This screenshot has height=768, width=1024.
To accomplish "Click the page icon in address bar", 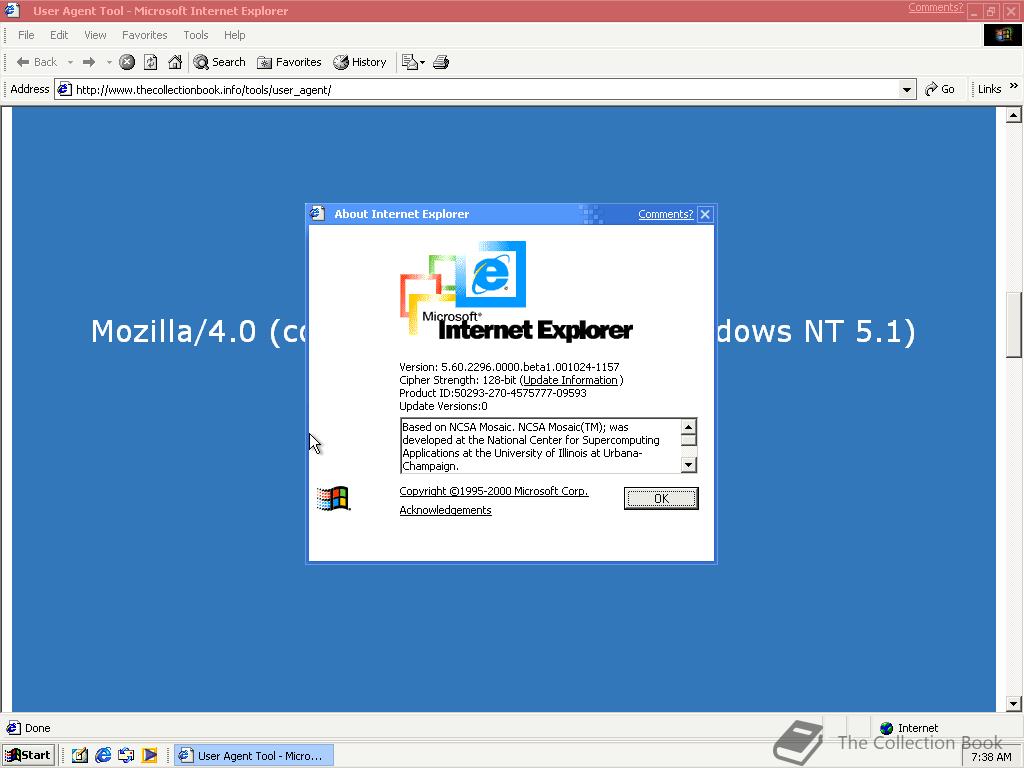I will (x=64, y=89).
